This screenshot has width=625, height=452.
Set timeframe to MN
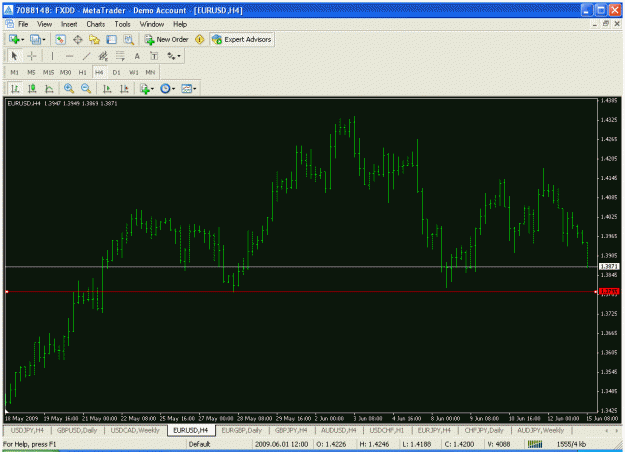(x=150, y=72)
